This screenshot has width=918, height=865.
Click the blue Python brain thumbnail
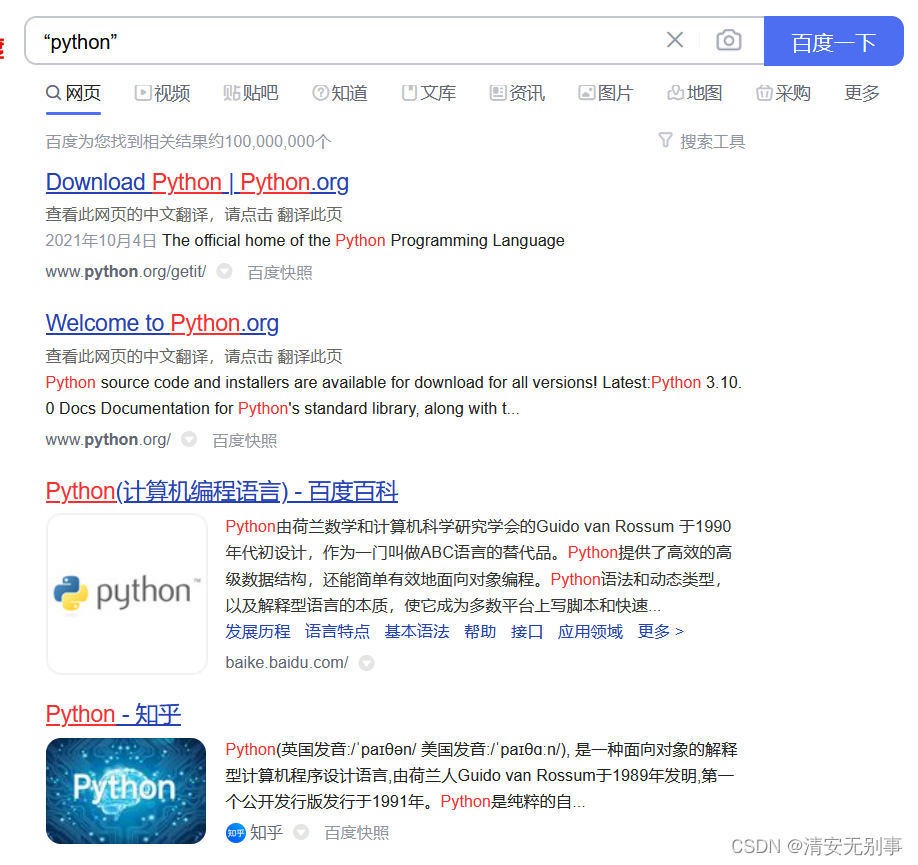[126, 791]
